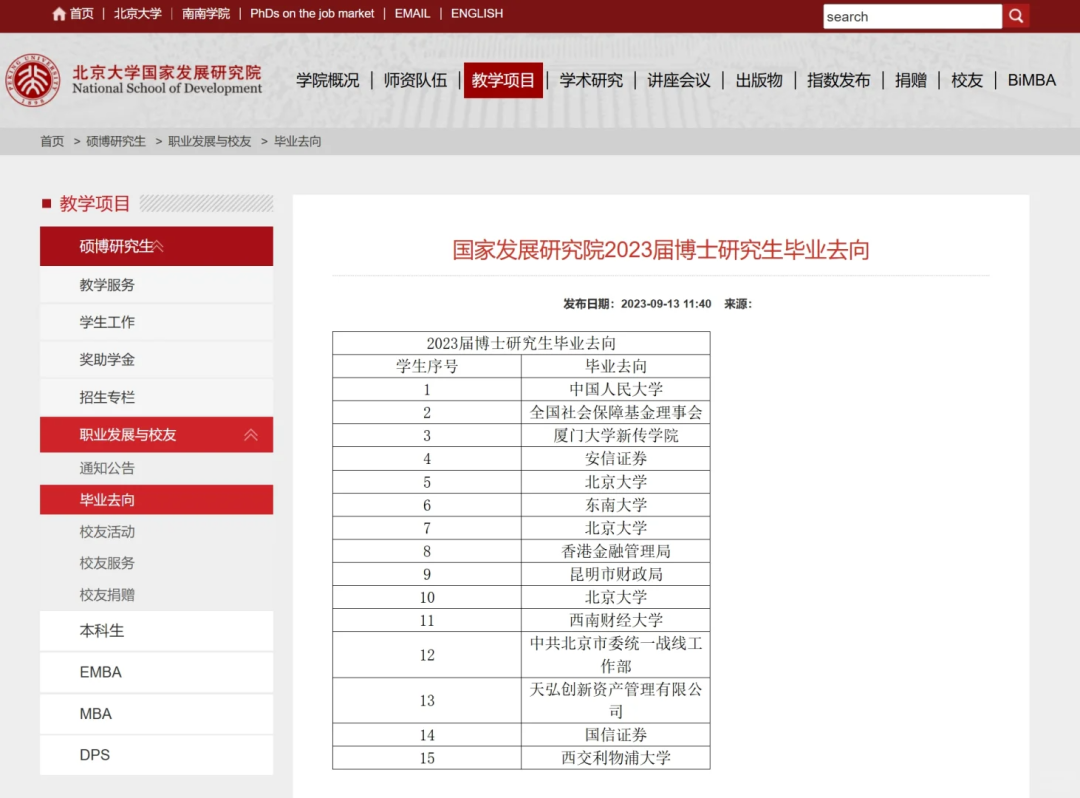Click table cell 天弘创新资产管理有限公司
Screen dimensions: 1080x798
tap(616, 700)
